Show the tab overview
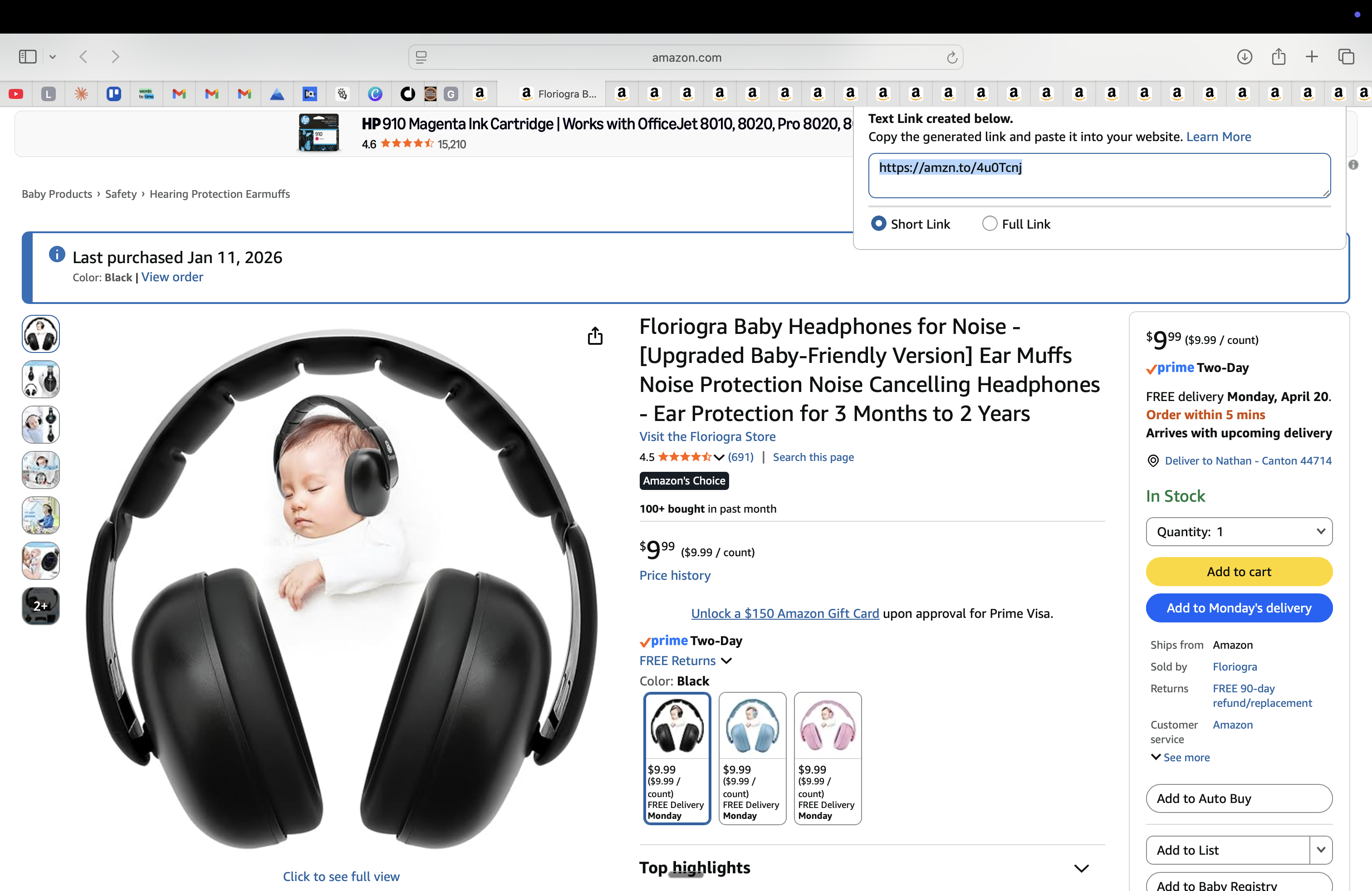 pyautogui.click(x=1346, y=56)
